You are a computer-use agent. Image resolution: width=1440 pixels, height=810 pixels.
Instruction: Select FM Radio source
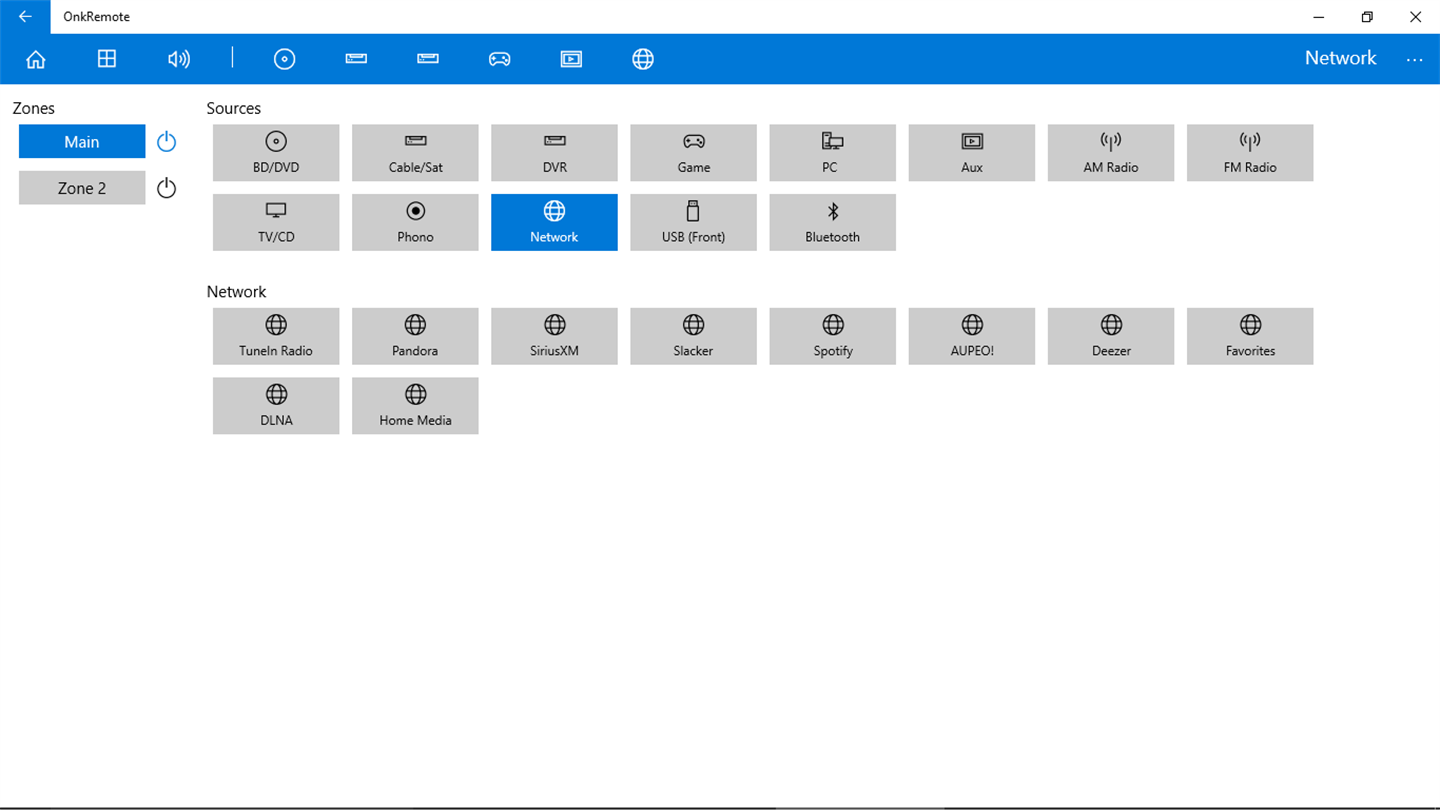[1250, 153]
